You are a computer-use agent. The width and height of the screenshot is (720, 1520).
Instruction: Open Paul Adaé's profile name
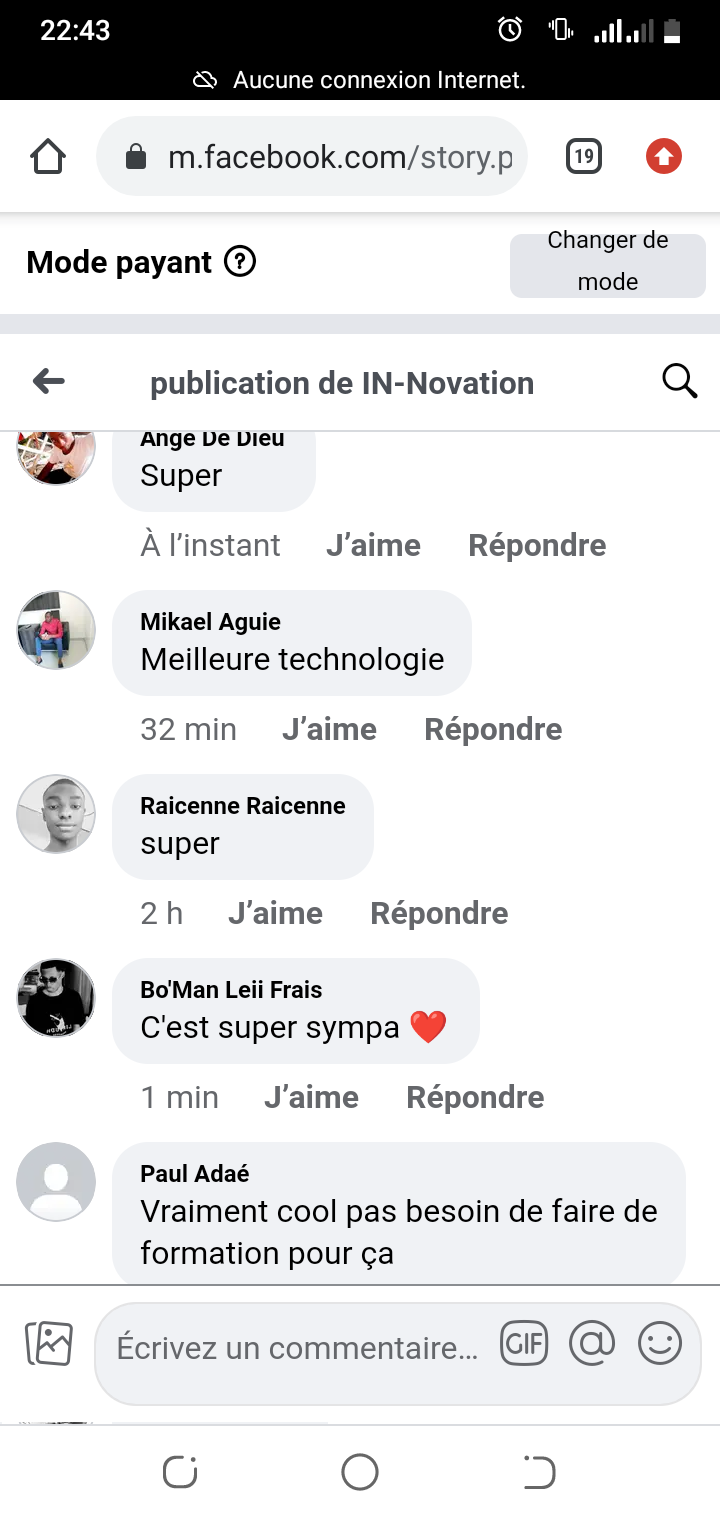195,1173
